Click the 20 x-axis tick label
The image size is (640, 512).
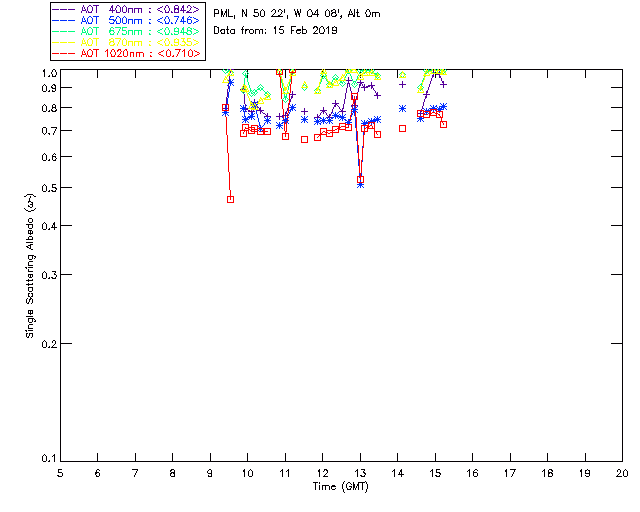[622, 474]
